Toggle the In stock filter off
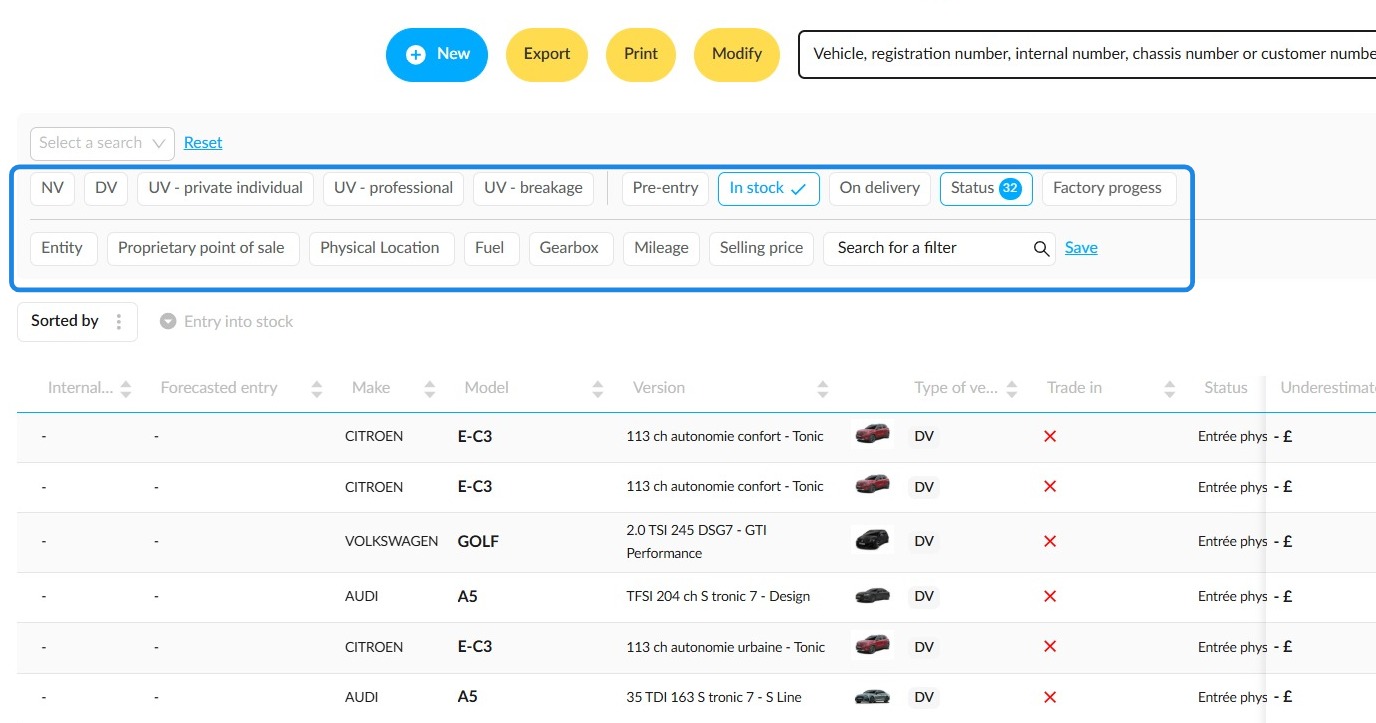The image size is (1376, 723). point(768,189)
